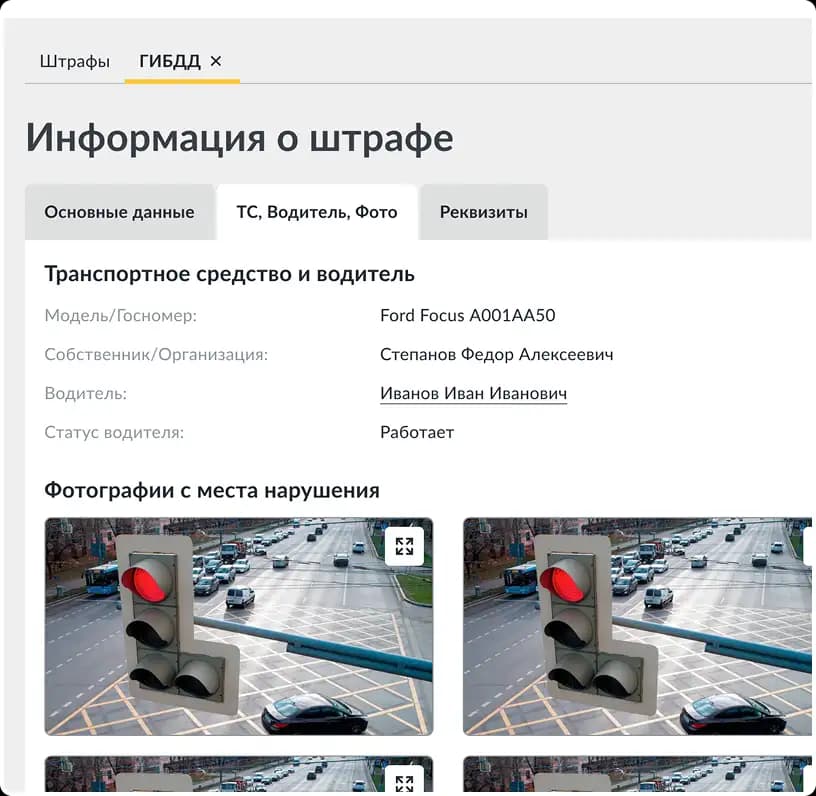Screen dimensions: 816x796
Task: Open the second violation photo on the right
Action: [x=638, y=626]
